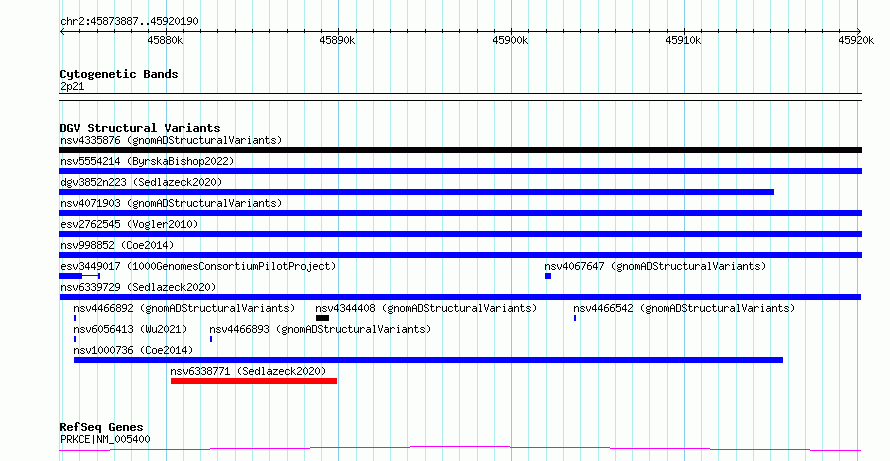Click the chr2:45873887..45920190 coordinate label
This screenshot has width=890, height=461.
coord(129,21)
